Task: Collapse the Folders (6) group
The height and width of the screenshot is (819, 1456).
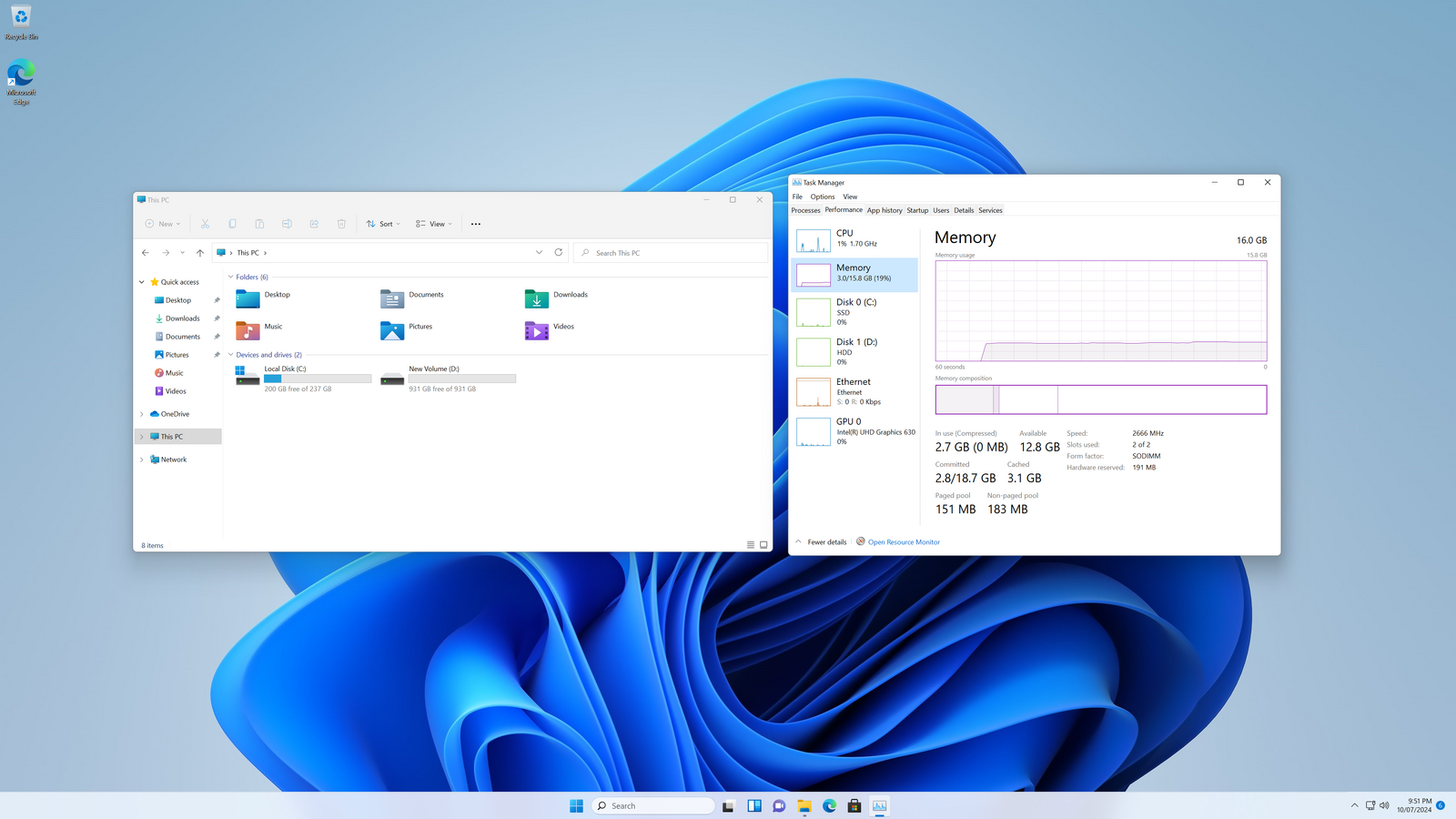Action: (x=230, y=277)
